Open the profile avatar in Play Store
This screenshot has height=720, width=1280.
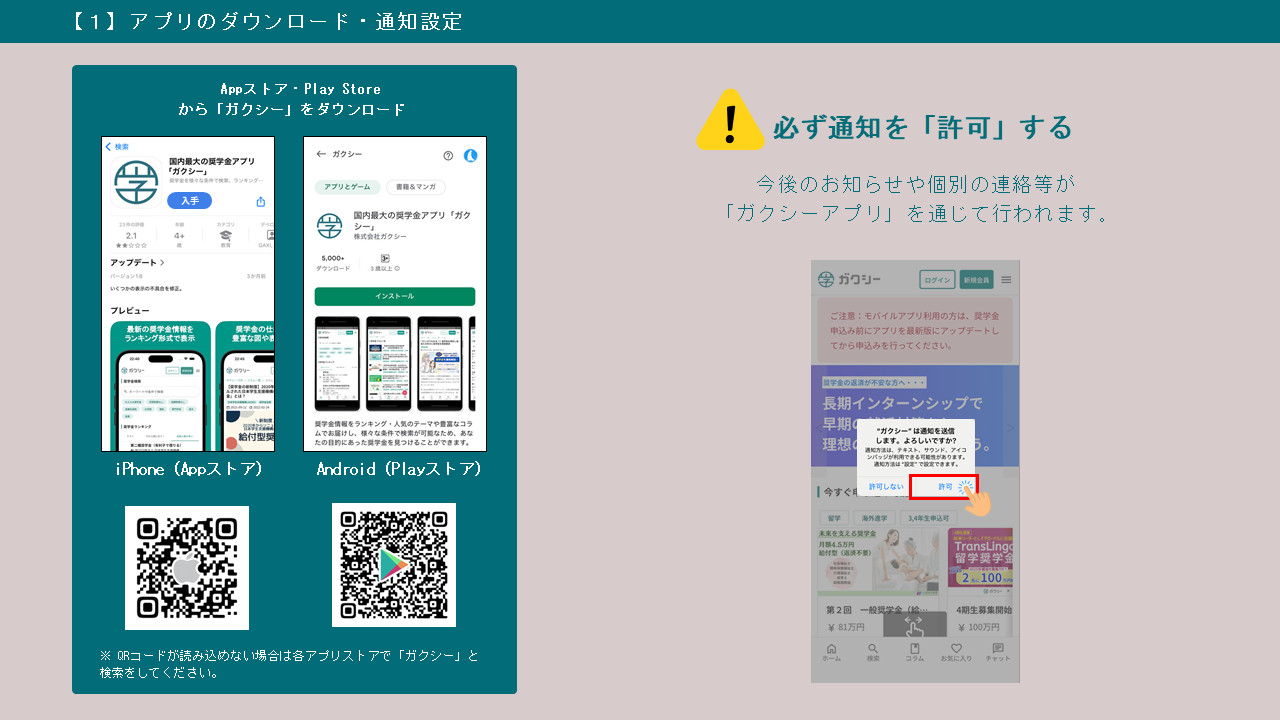pos(471,155)
